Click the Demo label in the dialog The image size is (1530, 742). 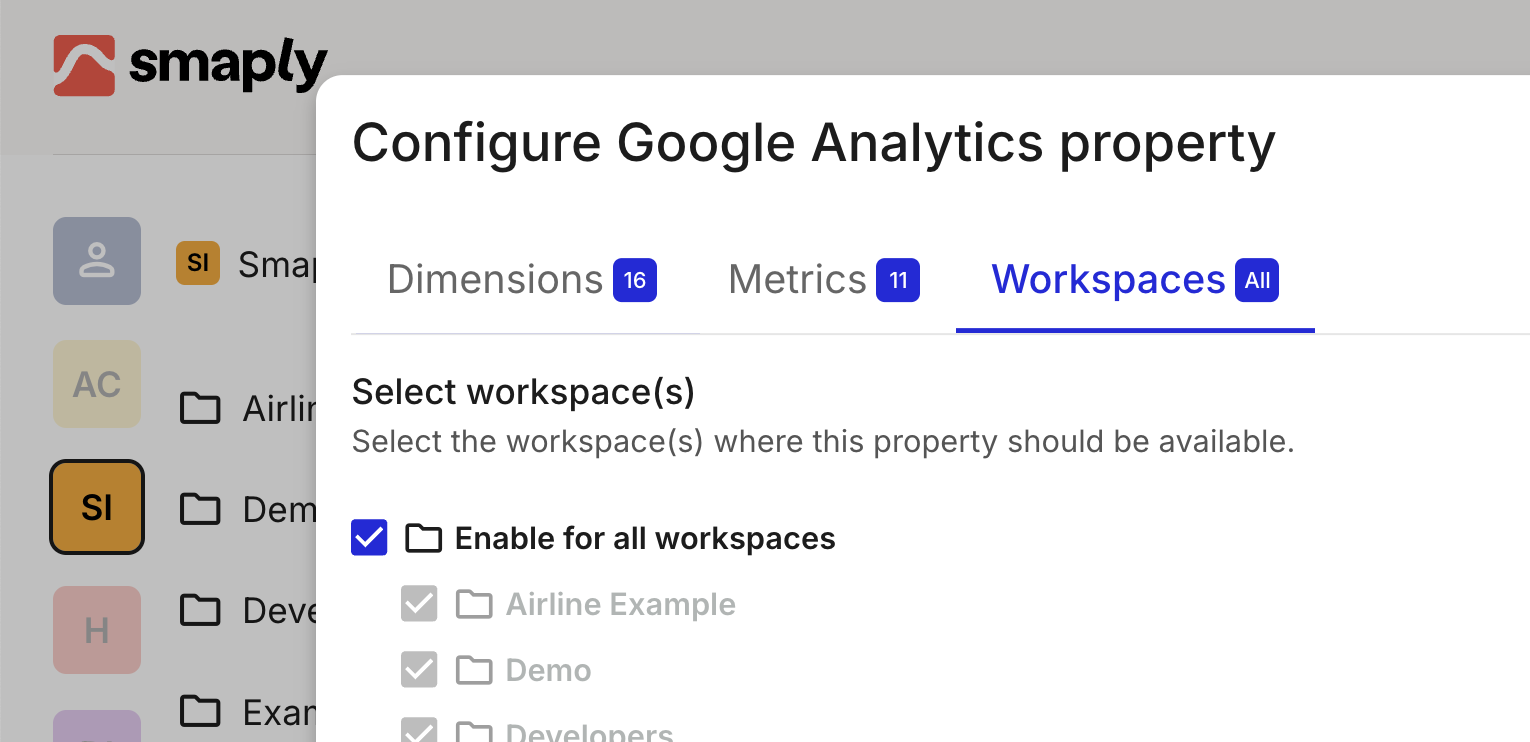pyautogui.click(x=549, y=671)
